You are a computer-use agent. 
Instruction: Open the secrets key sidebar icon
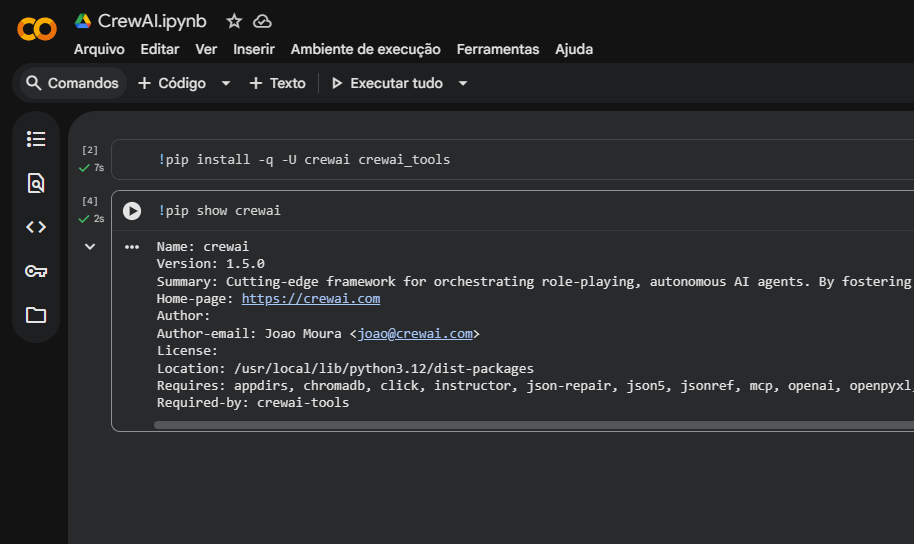[x=36, y=271]
